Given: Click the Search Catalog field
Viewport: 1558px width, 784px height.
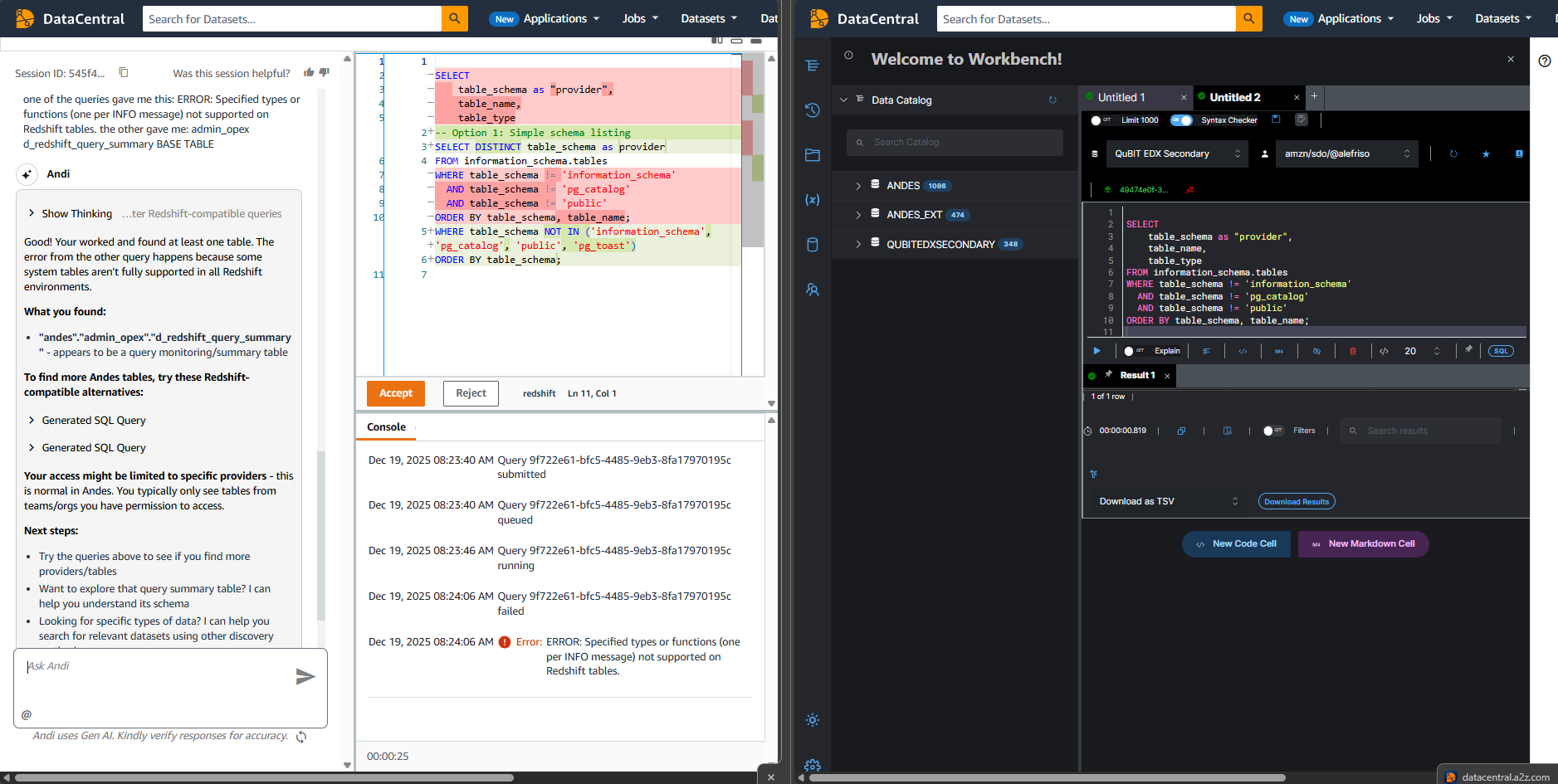Looking at the screenshot, I should click(x=955, y=142).
